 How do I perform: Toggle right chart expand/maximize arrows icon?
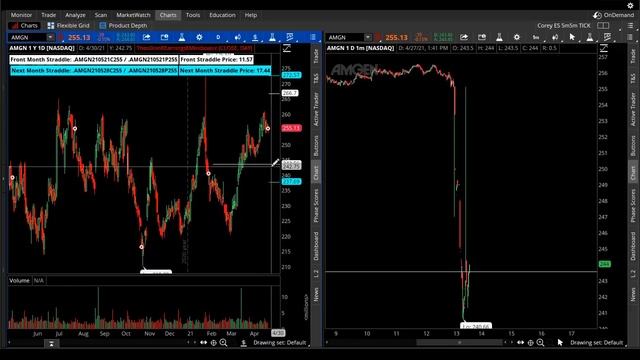(x=604, y=48)
